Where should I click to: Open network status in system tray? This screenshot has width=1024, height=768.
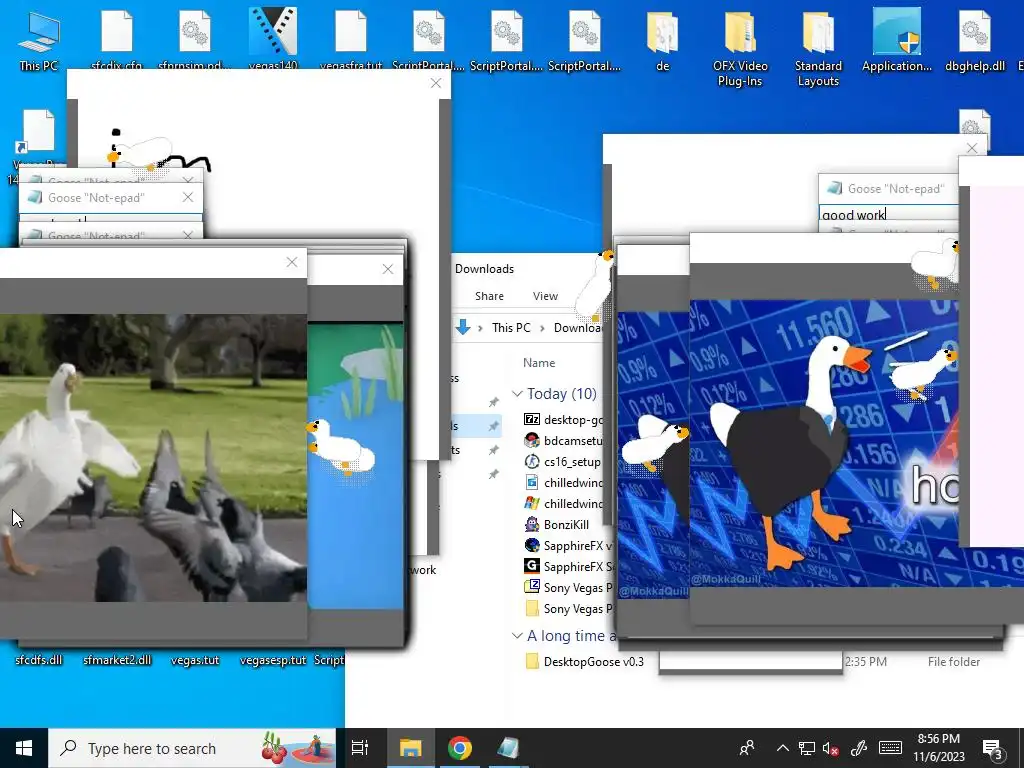click(x=807, y=748)
